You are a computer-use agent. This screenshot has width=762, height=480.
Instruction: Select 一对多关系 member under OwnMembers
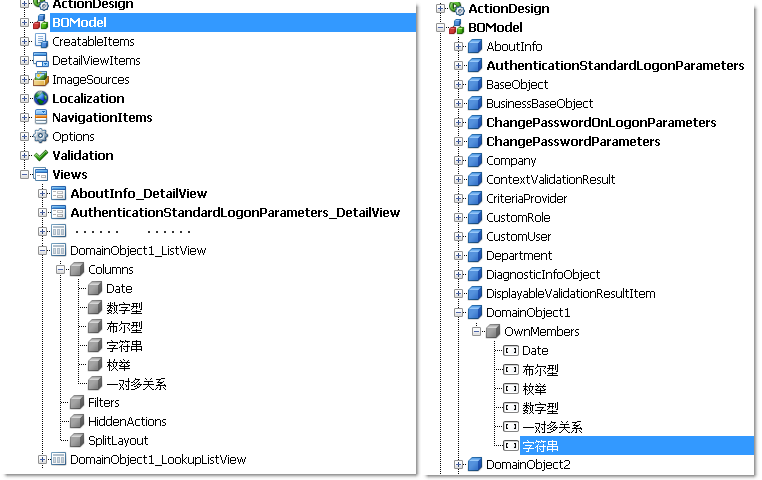552,427
